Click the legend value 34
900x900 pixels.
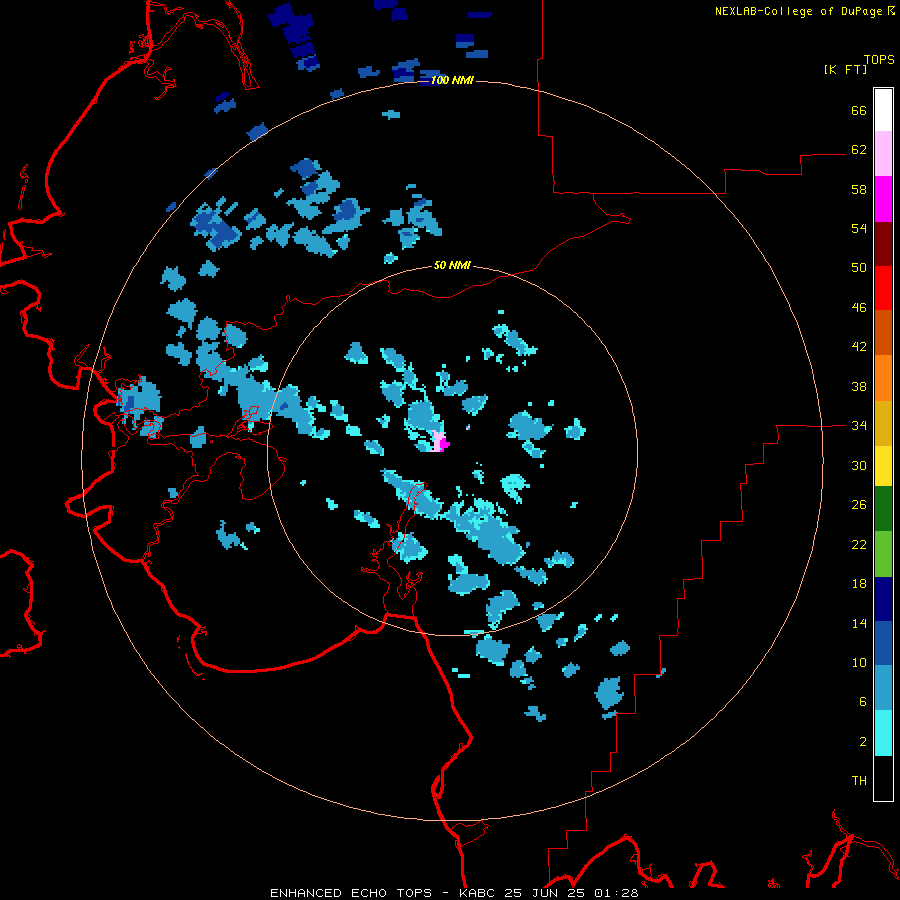pos(859,426)
